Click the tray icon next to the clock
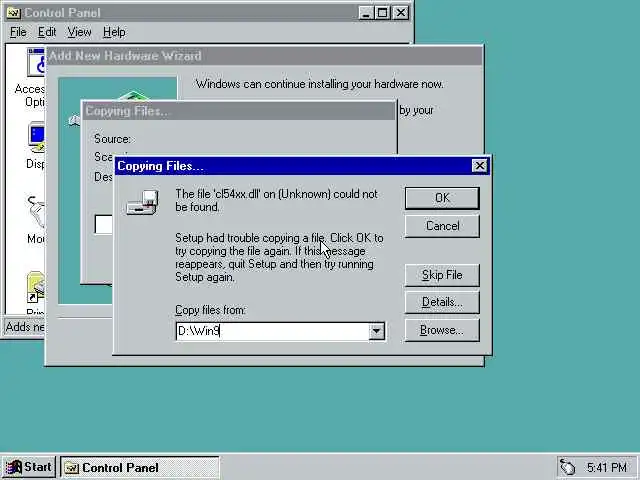The width and height of the screenshot is (640, 480). click(567, 467)
